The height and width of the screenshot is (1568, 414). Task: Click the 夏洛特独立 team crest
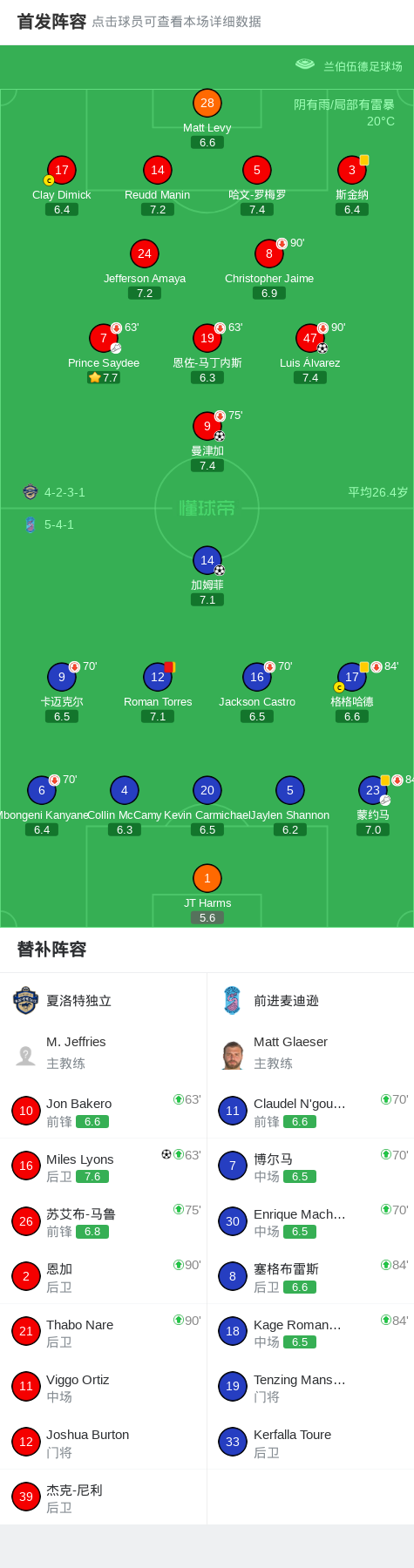pyautogui.click(x=26, y=1000)
